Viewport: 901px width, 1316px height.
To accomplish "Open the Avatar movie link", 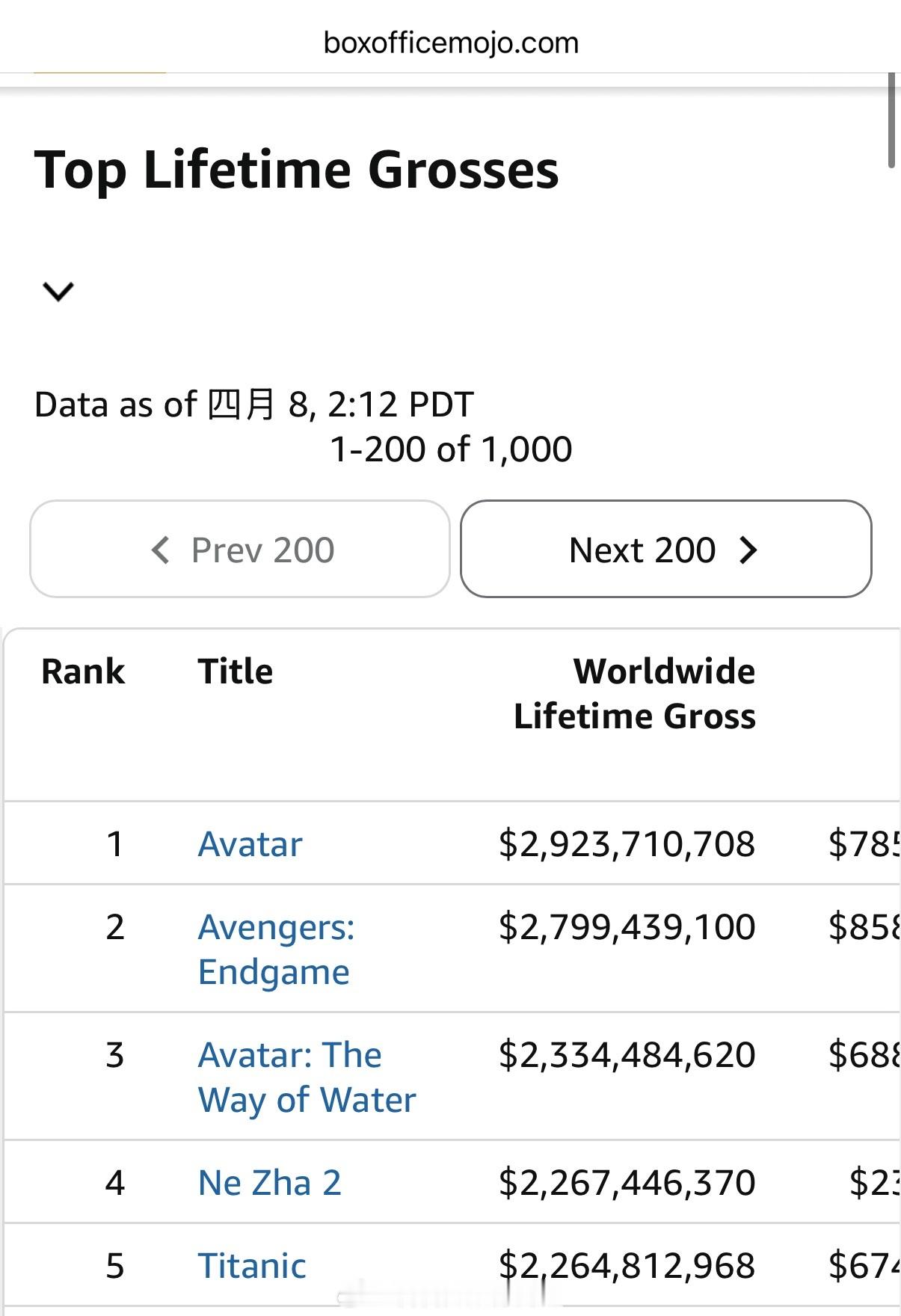I will point(250,844).
